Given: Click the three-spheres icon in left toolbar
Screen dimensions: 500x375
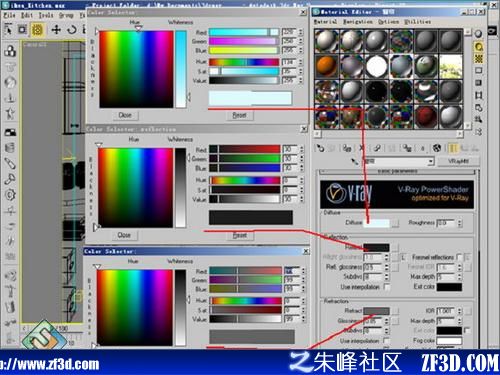Looking at the screenshot, I should pos(10,51).
